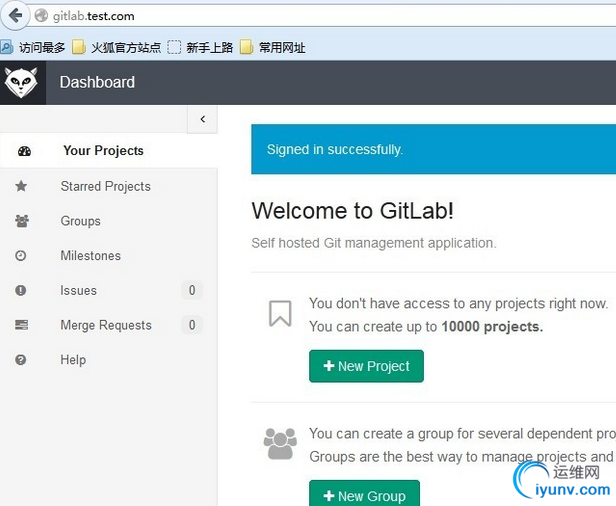The width and height of the screenshot is (616, 506).
Task: Open Starred Projects
Action: click(106, 186)
